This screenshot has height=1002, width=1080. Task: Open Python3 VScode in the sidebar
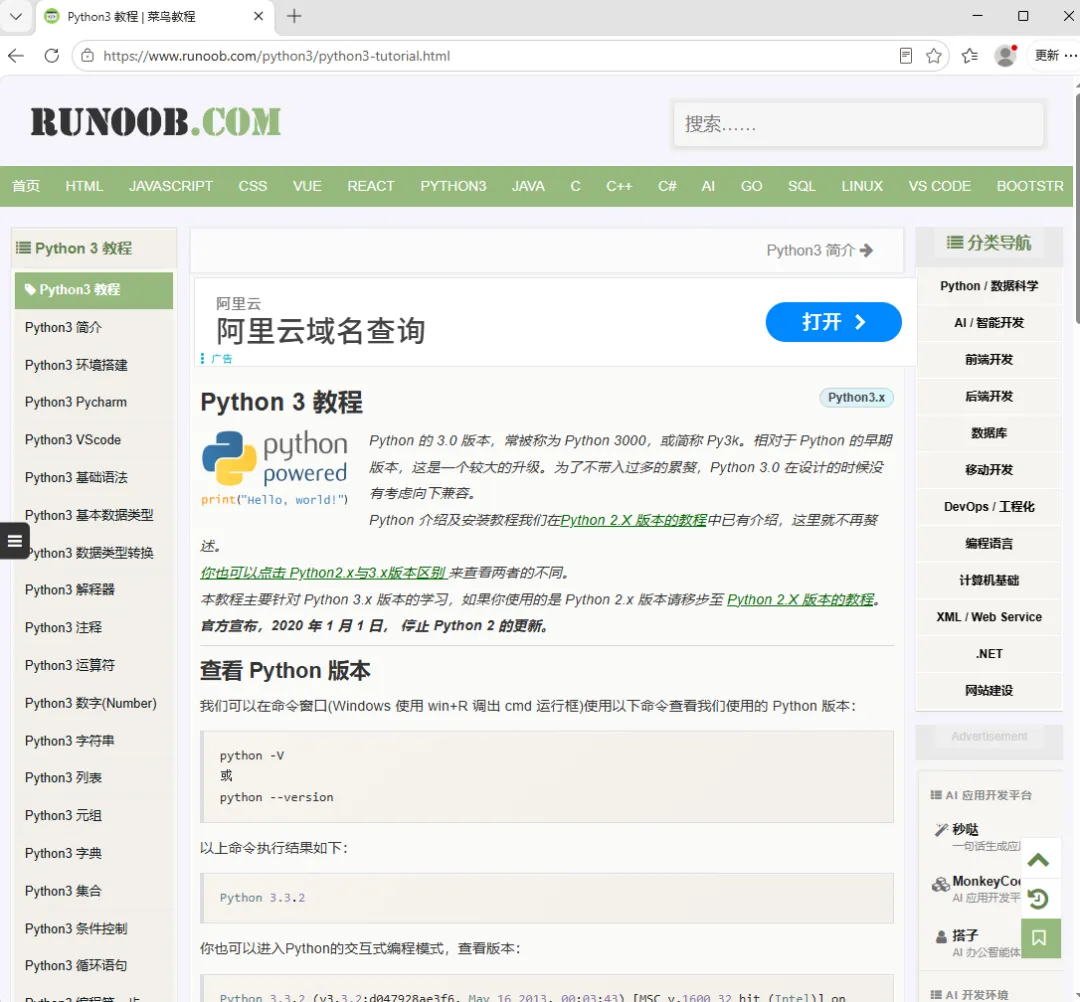(73, 440)
